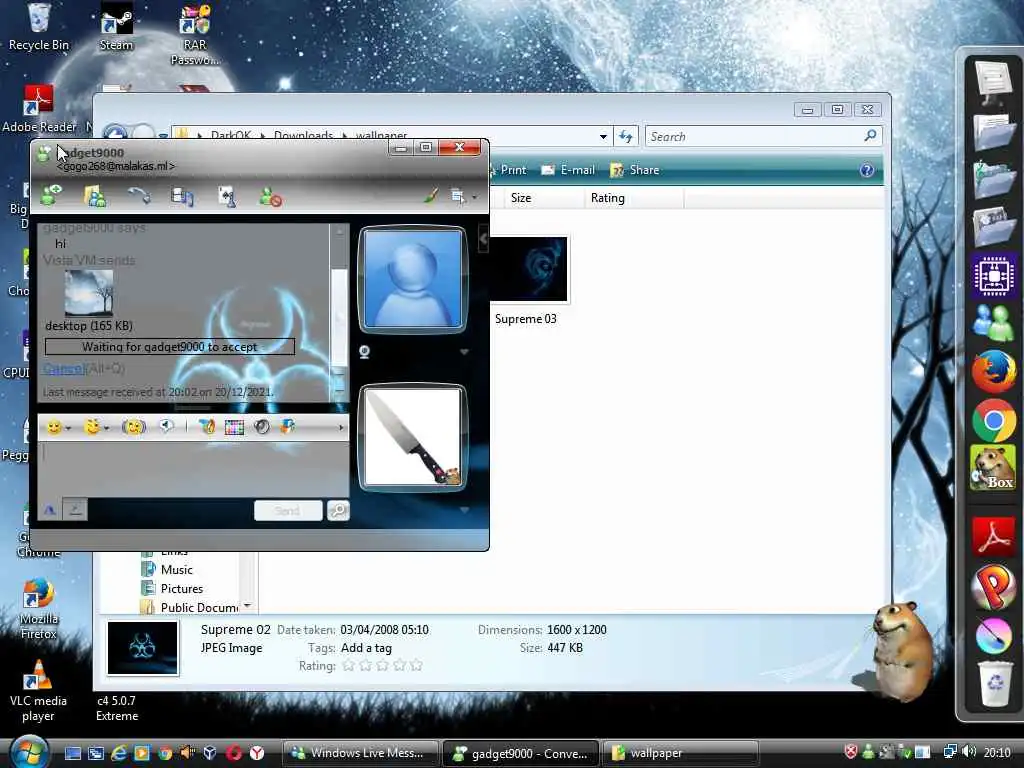The width and height of the screenshot is (1024, 768).
Task: Rate Supreme 02 with five stars
Action: point(416,665)
